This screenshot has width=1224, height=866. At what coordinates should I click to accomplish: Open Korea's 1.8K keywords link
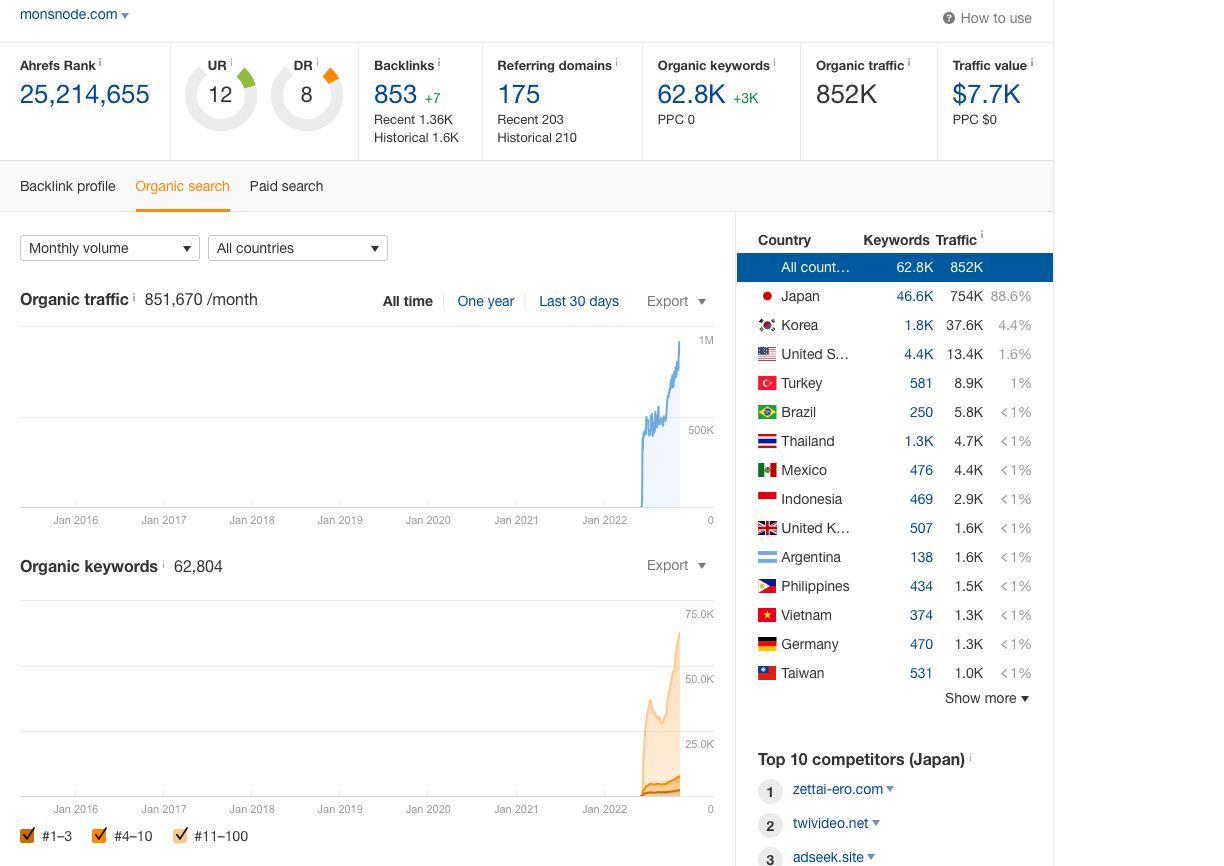coord(919,325)
